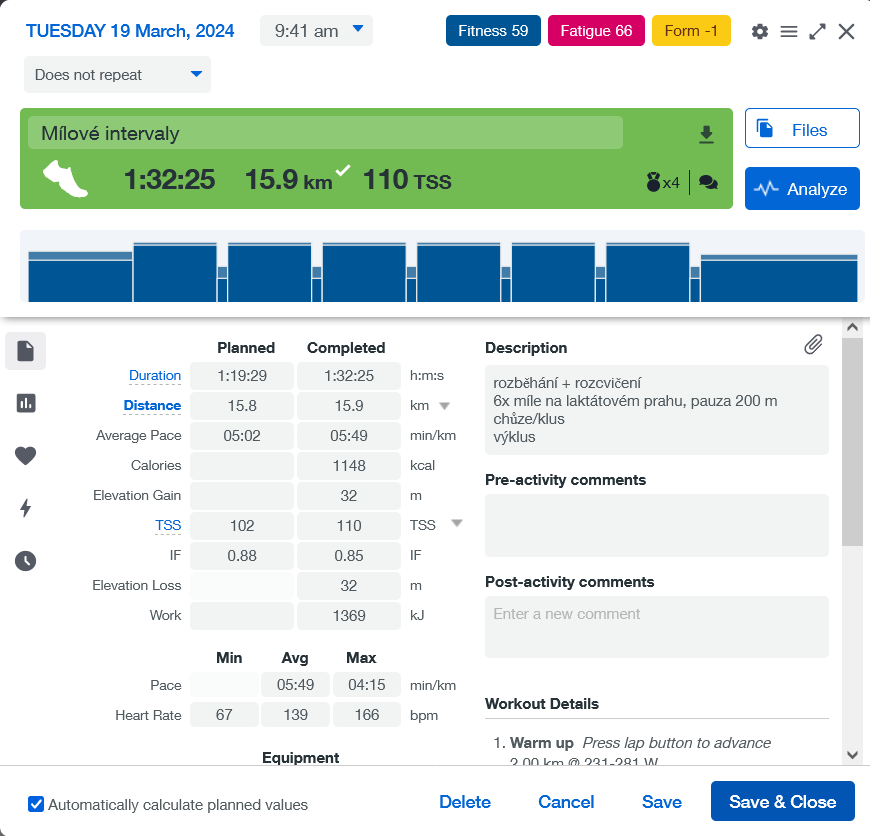Image resolution: width=870 pixels, height=836 pixels.
Task: Switch to the power lightning tab
Action: (25, 508)
